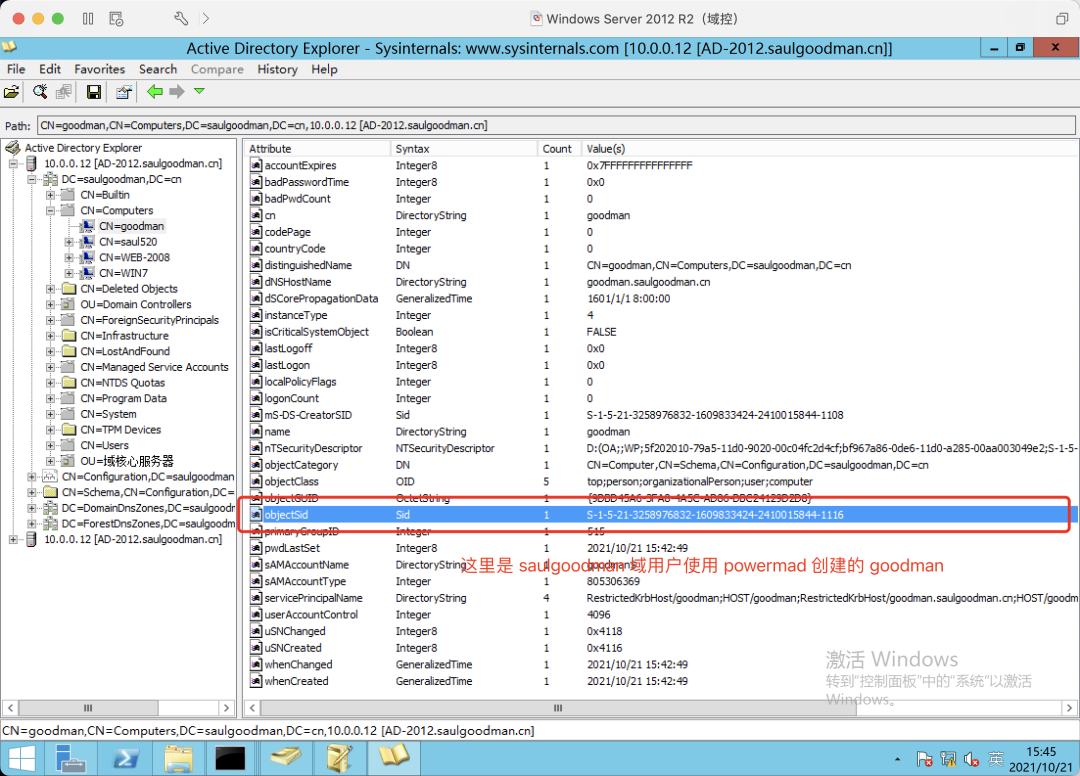The image size is (1080, 776).
Task: Click the servicePrincipalName attribute icon
Action: pos(256,598)
